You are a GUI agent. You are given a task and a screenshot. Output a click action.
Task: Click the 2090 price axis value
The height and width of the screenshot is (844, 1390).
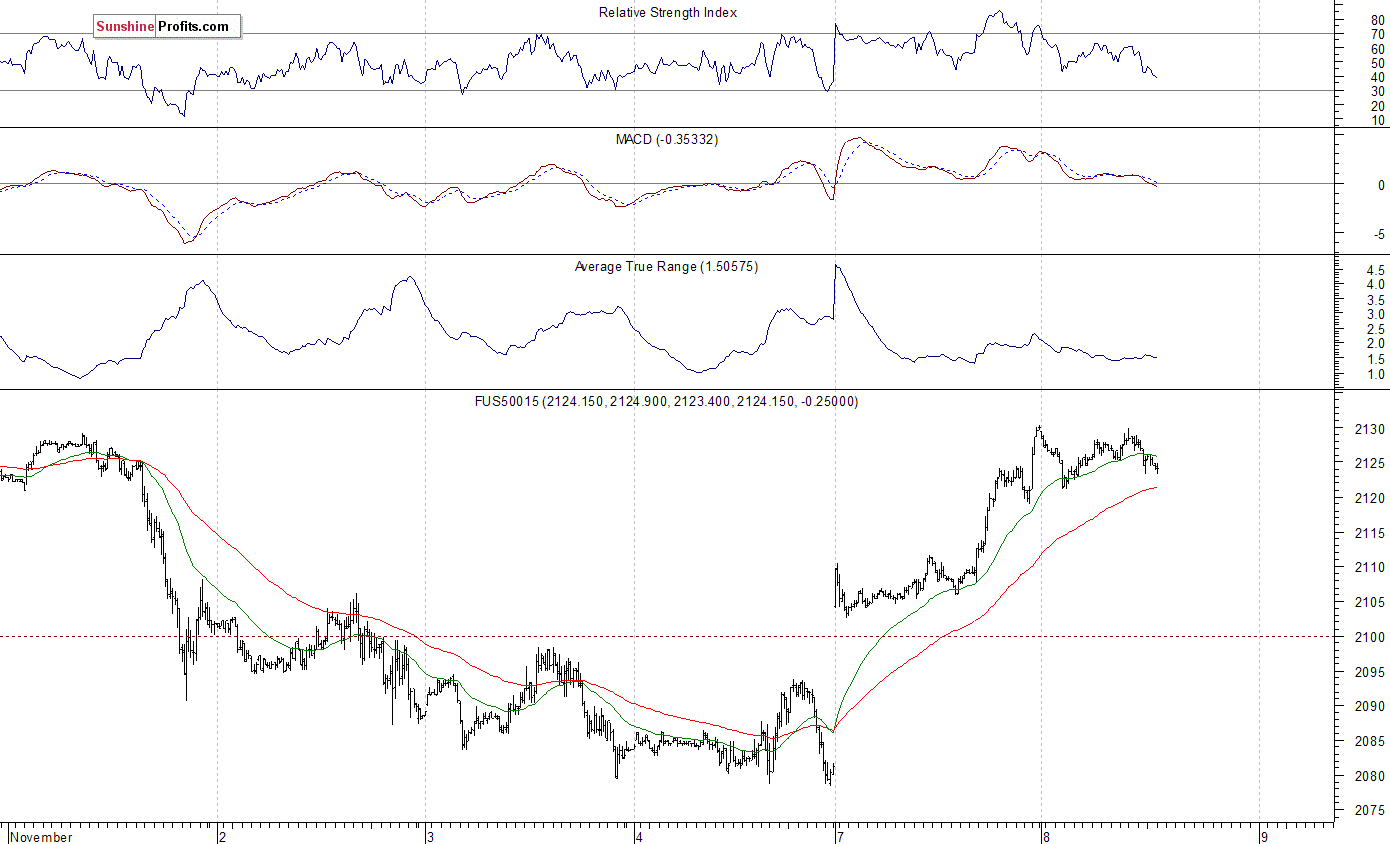pyautogui.click(x=1370, y=706)
